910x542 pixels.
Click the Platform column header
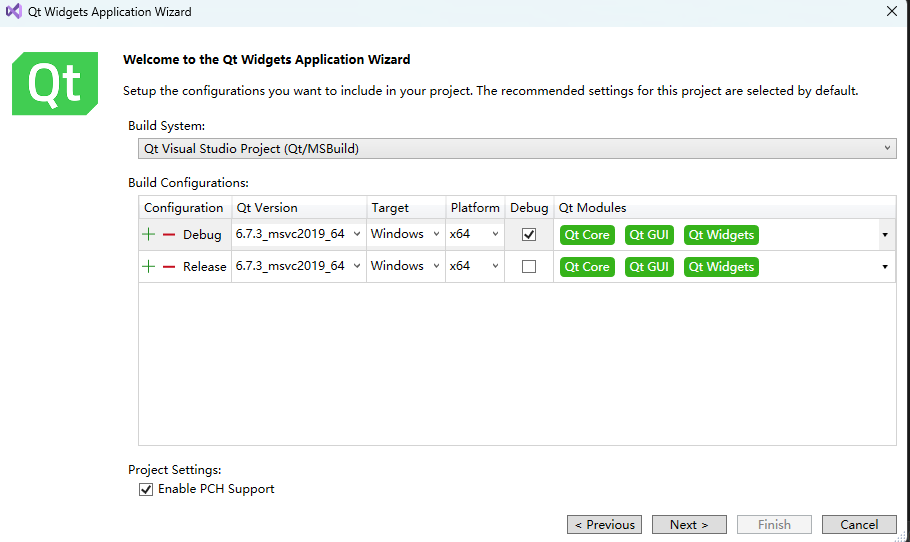click(475, 208)
